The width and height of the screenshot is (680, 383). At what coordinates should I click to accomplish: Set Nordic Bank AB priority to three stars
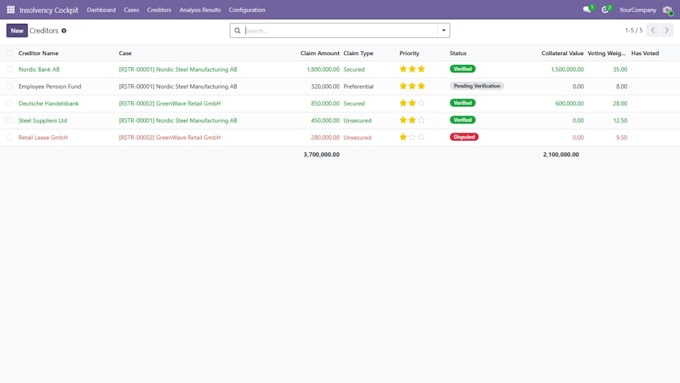click(x=421, y=69)
